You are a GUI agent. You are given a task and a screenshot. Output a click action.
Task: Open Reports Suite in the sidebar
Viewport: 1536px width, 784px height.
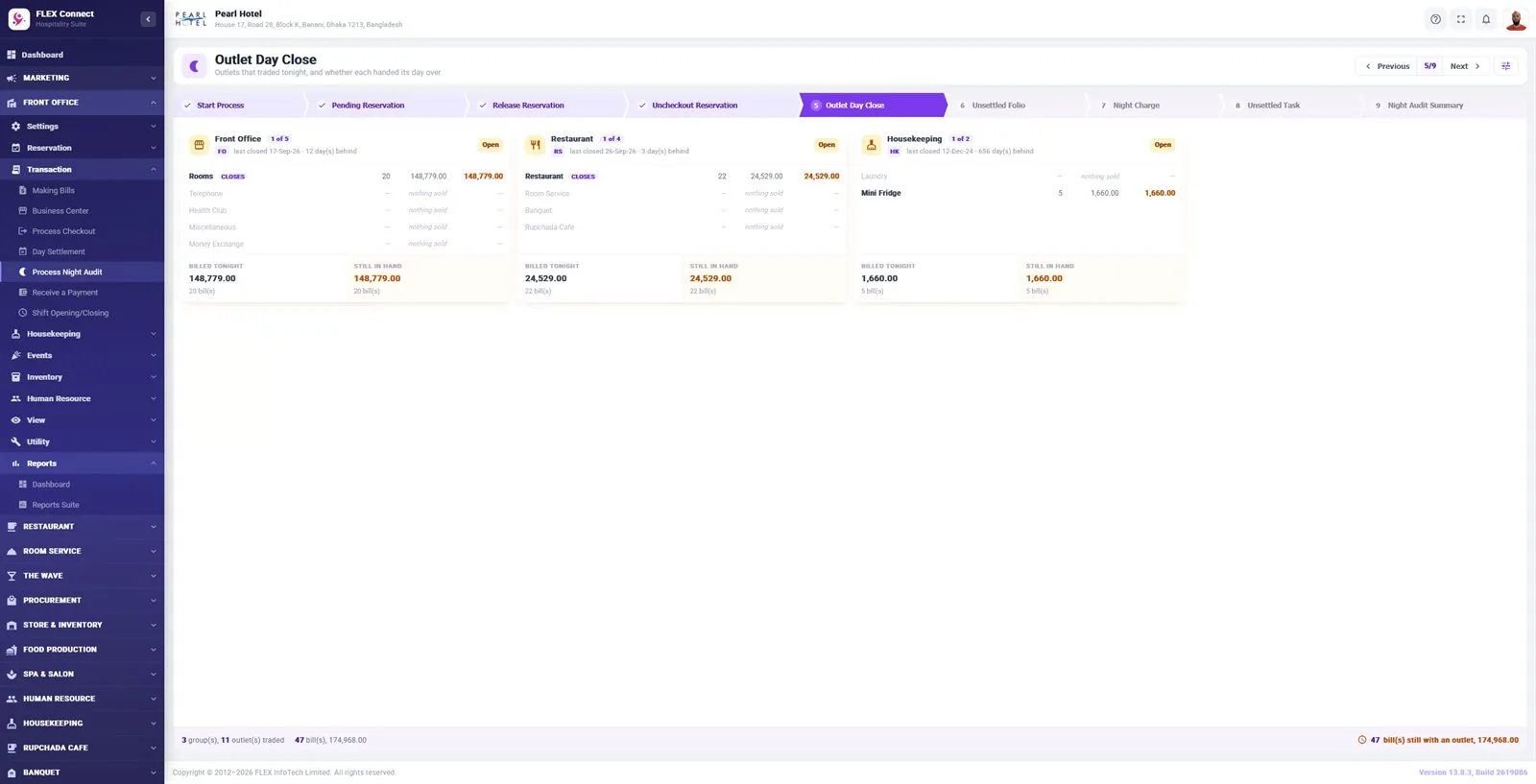(x=82, y=505)
